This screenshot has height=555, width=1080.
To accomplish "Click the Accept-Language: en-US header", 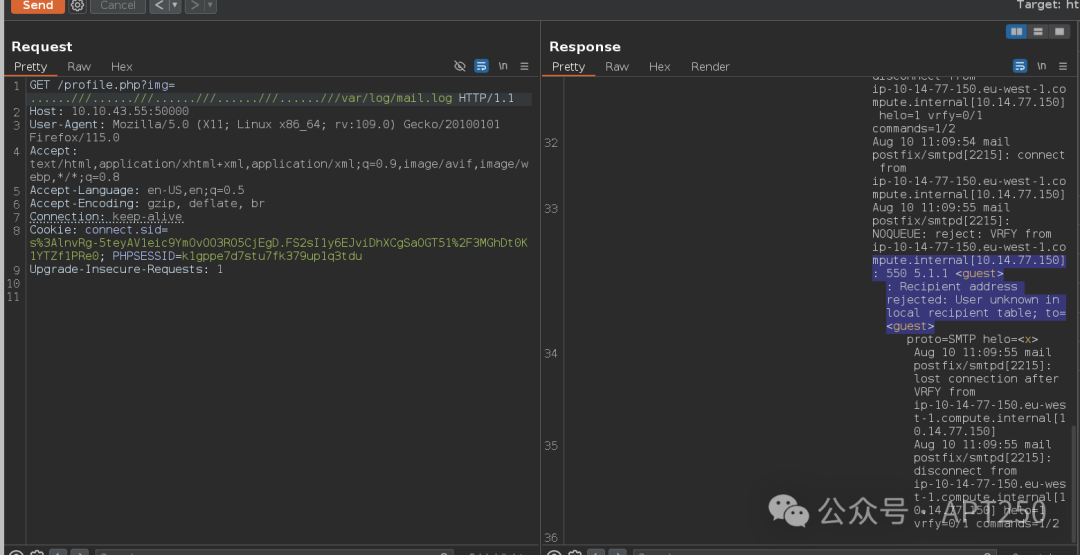I will click(136, 190).
